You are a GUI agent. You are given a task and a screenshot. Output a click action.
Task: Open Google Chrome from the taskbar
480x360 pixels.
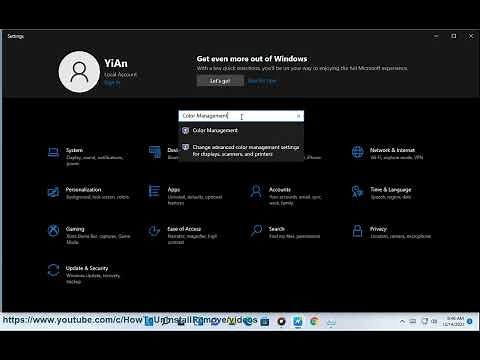(x=314, y=322)
